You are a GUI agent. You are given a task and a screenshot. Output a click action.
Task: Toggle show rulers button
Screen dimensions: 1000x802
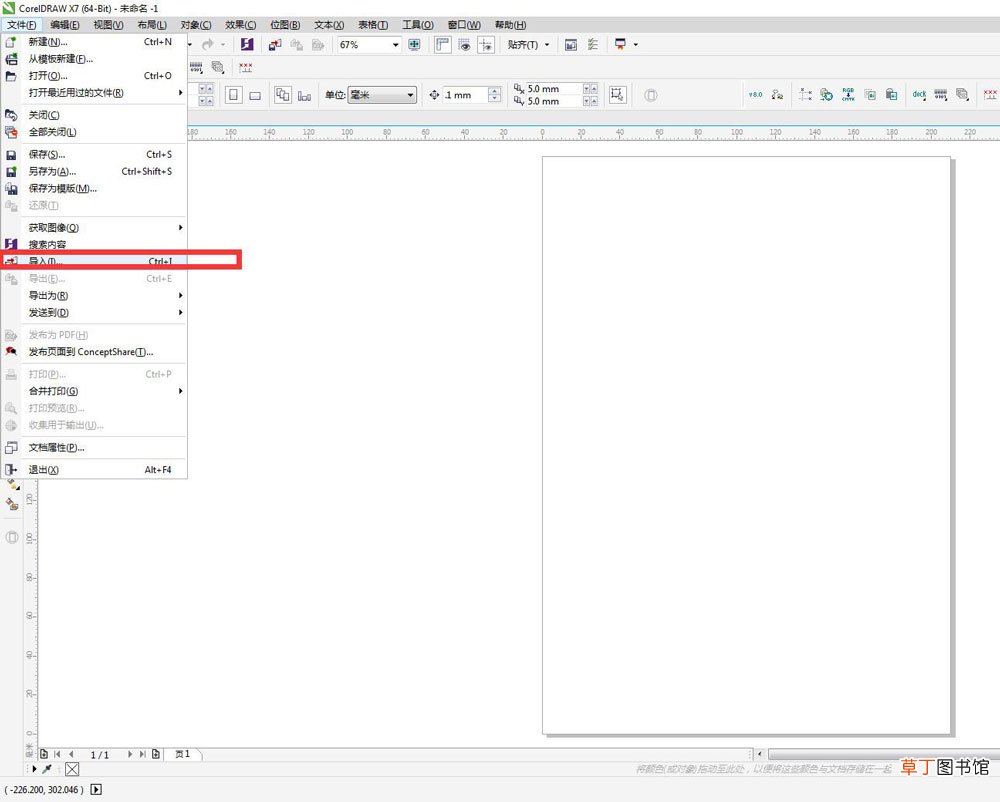pos(443,45)
